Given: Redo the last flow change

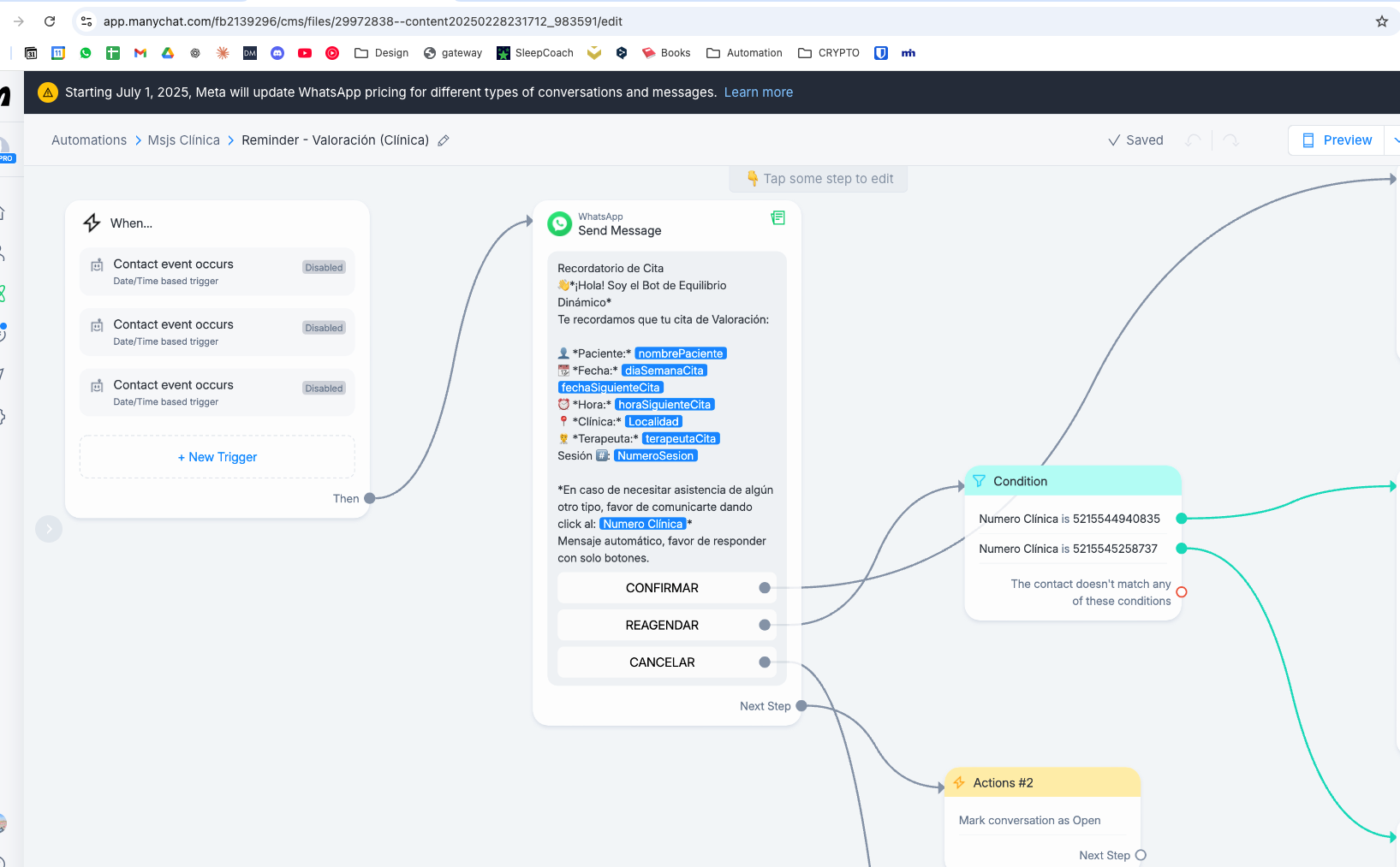Looking at the screenshot, I should [x=1231, y=140].
